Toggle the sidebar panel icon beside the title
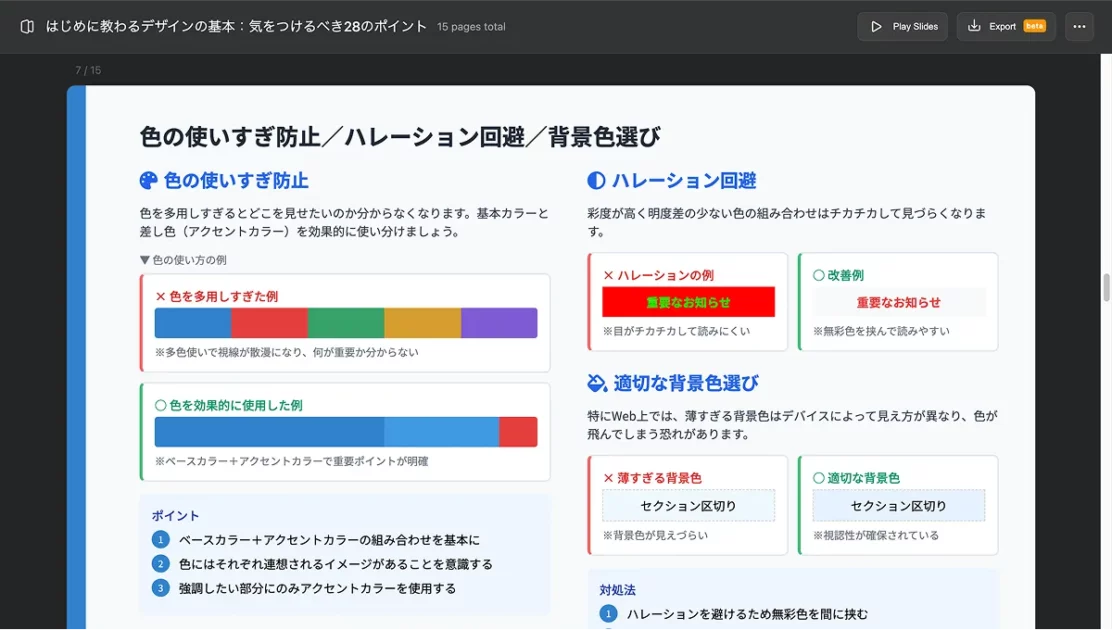 [x=27, y=26]
